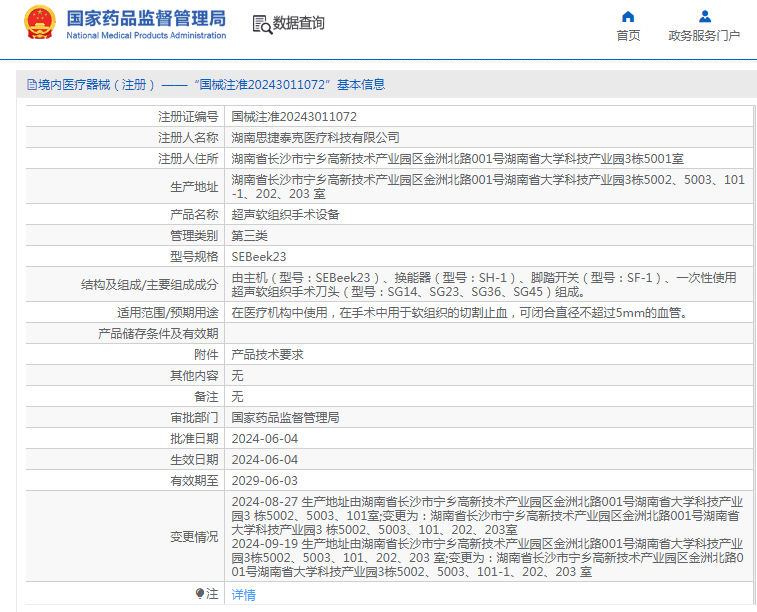The width and height of the screenshot is (757, 612).
Task: Click the 批准日期 label
Action: [194, 439]
